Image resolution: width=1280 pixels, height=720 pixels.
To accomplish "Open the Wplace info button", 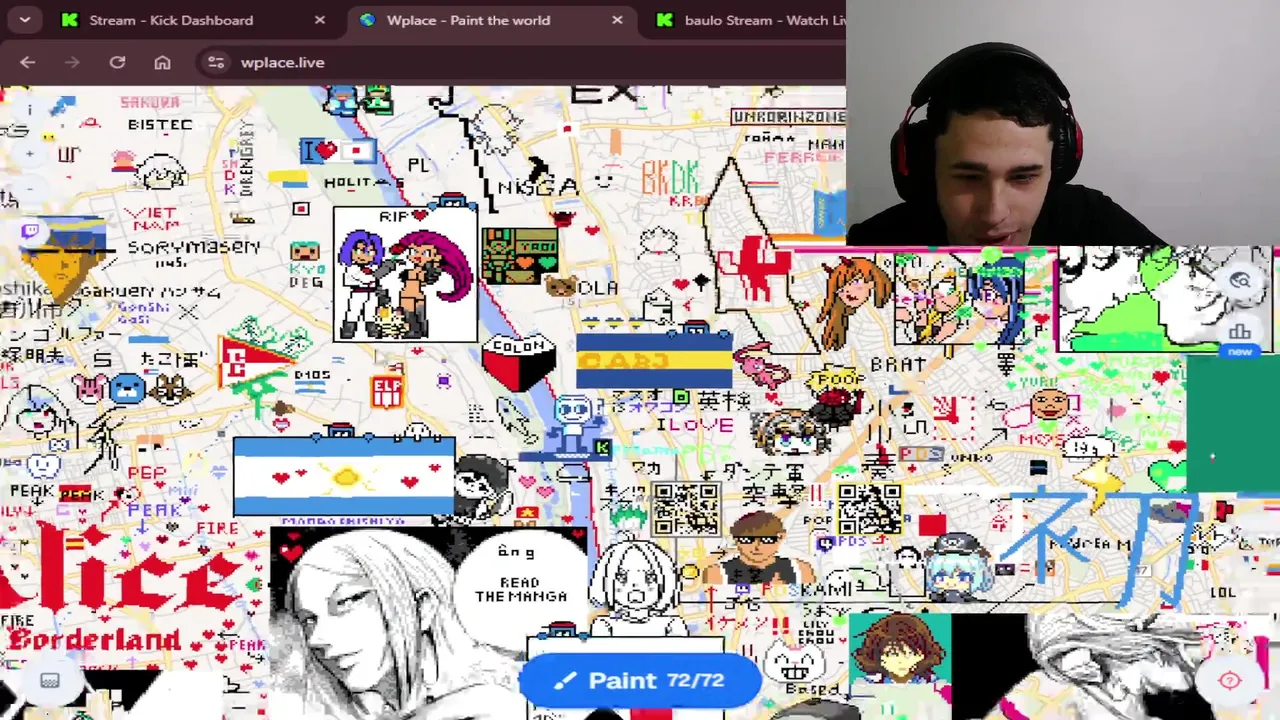I will pos(30,109).
